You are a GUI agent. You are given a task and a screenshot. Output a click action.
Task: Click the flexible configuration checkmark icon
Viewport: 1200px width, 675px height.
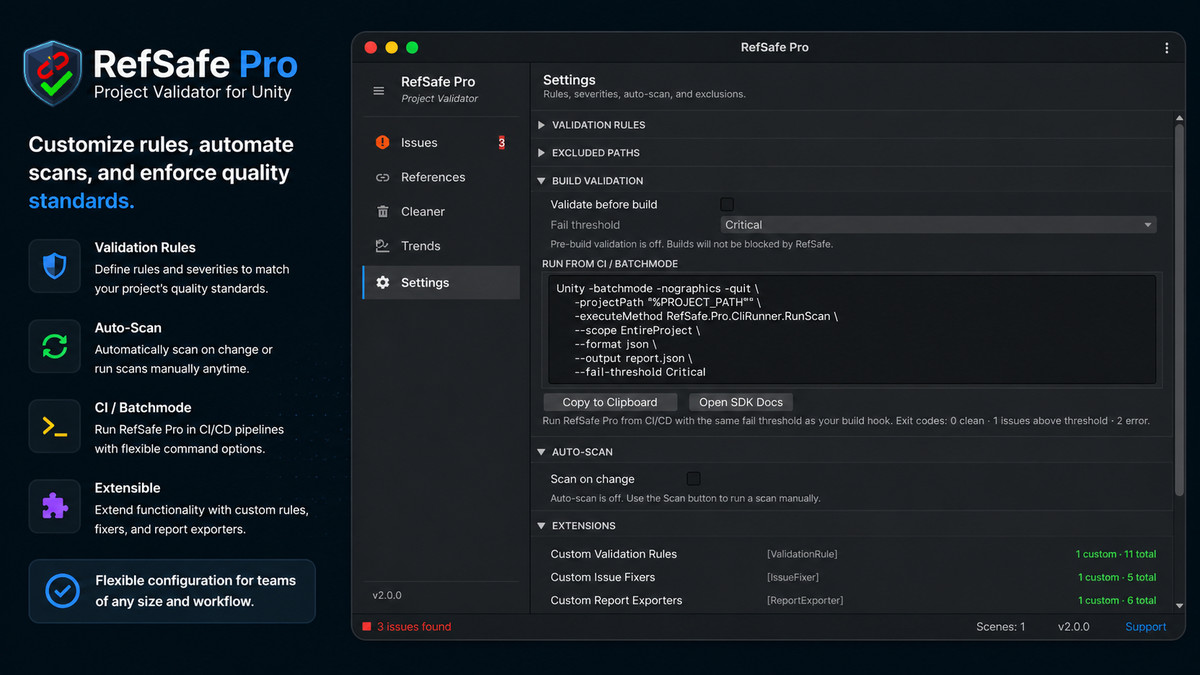tap(62, 591)
